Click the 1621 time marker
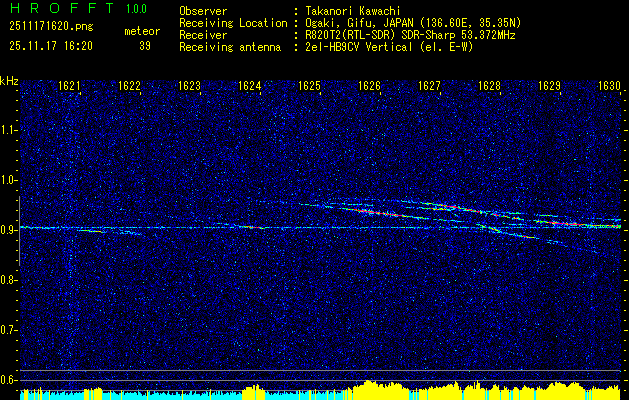629x400 pixels. (69, 86)
